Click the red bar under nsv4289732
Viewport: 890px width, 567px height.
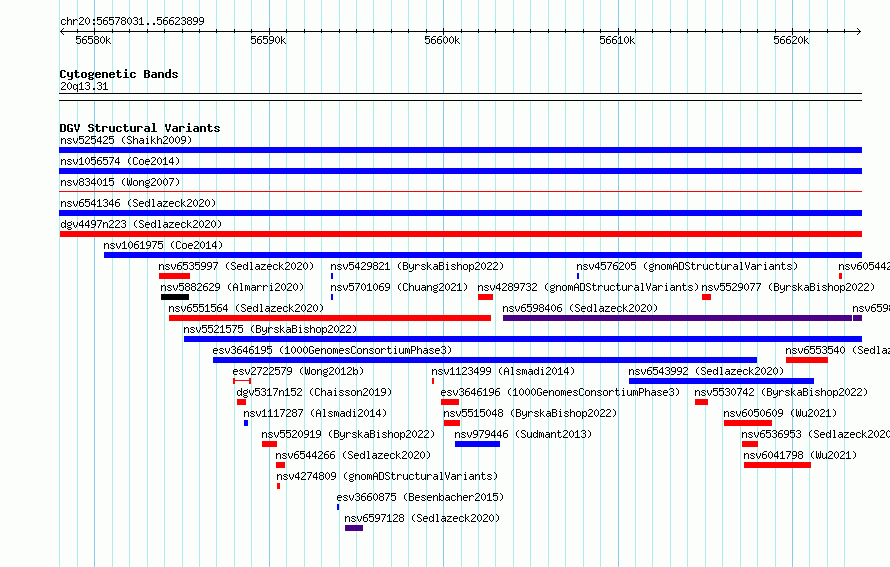[x=485, y=297]
